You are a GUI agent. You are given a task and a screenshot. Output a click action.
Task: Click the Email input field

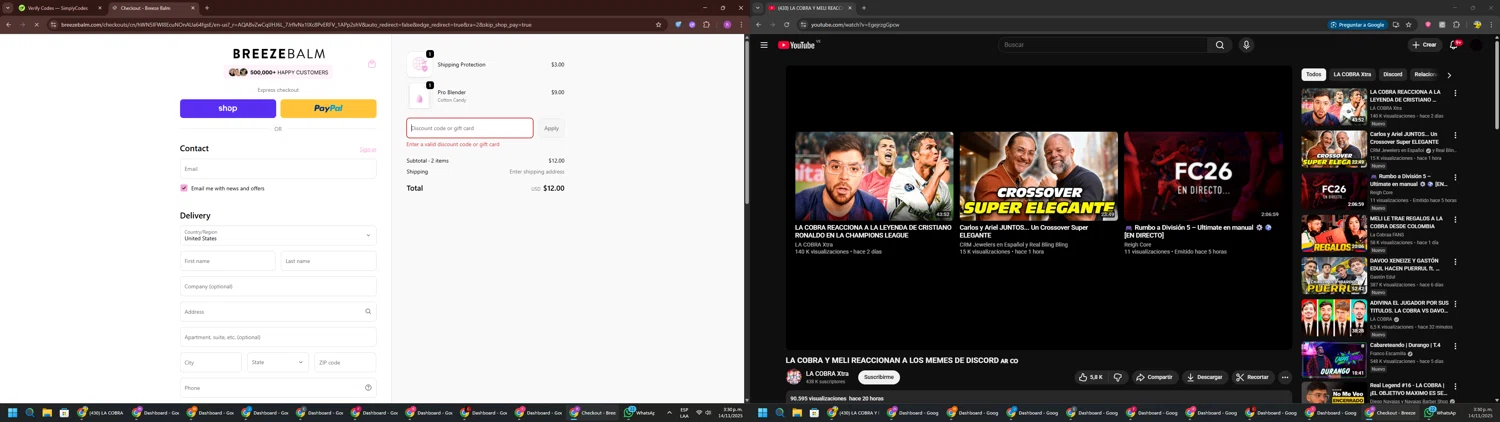[x=278, y=168]
